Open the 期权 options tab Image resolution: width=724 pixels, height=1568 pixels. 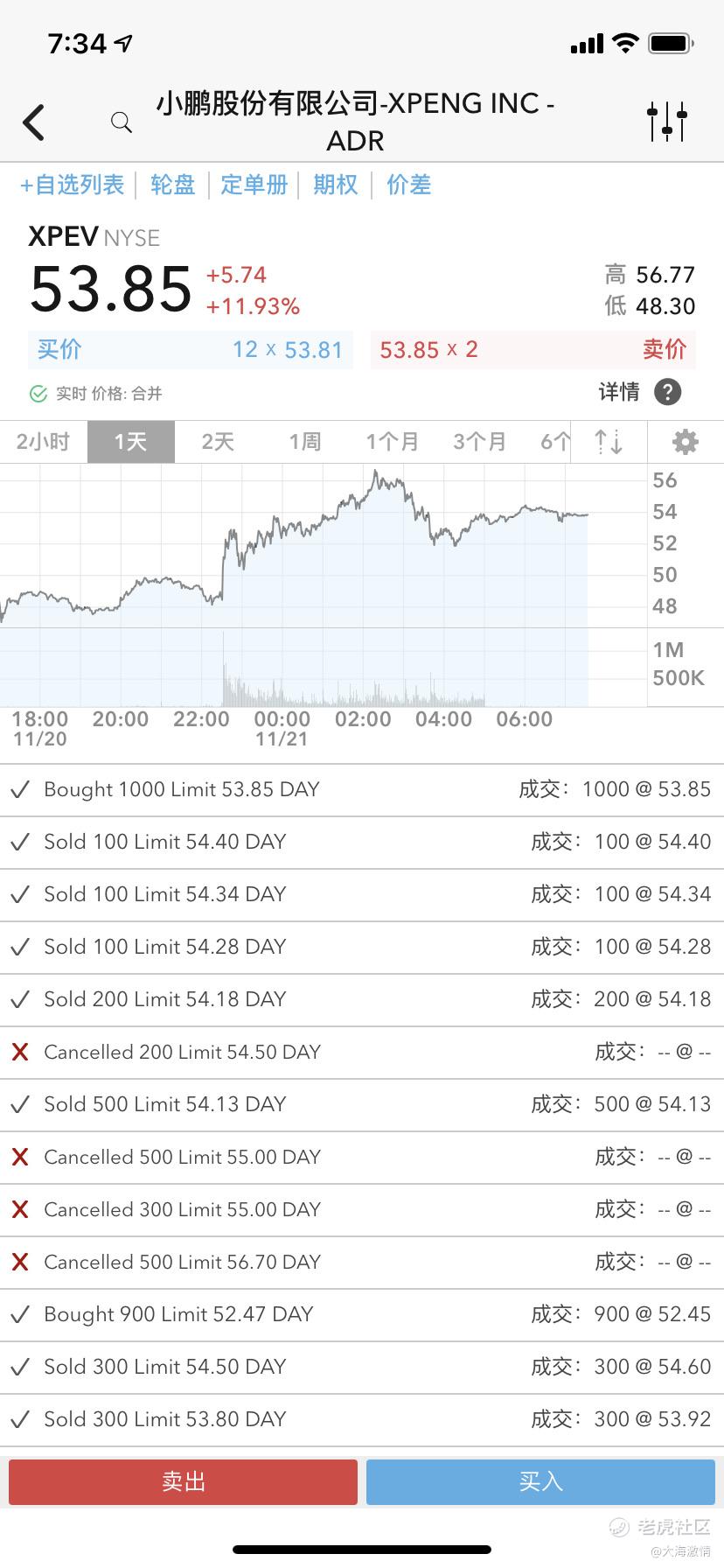(x=336, y=185)
